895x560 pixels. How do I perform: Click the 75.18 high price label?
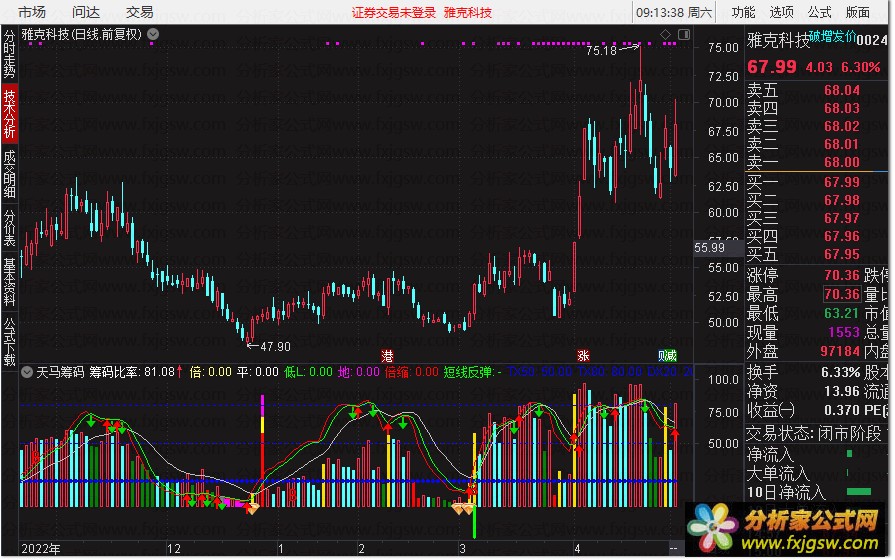pos(602,51)
